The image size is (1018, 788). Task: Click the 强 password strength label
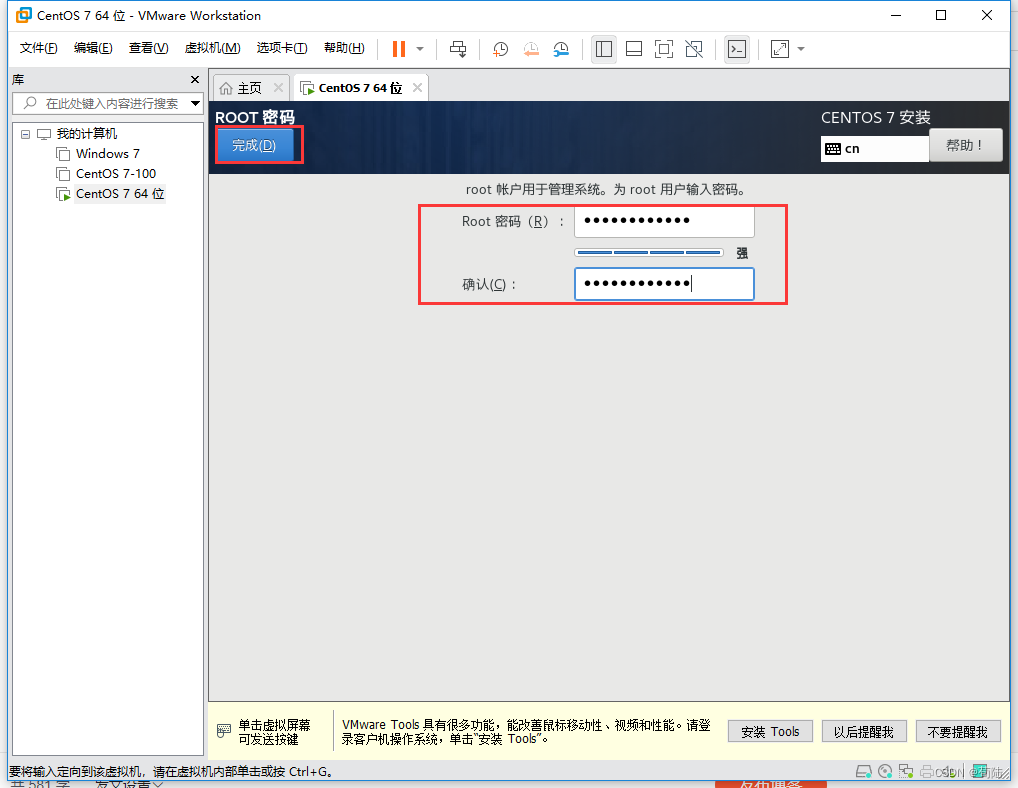click(742, 253)
